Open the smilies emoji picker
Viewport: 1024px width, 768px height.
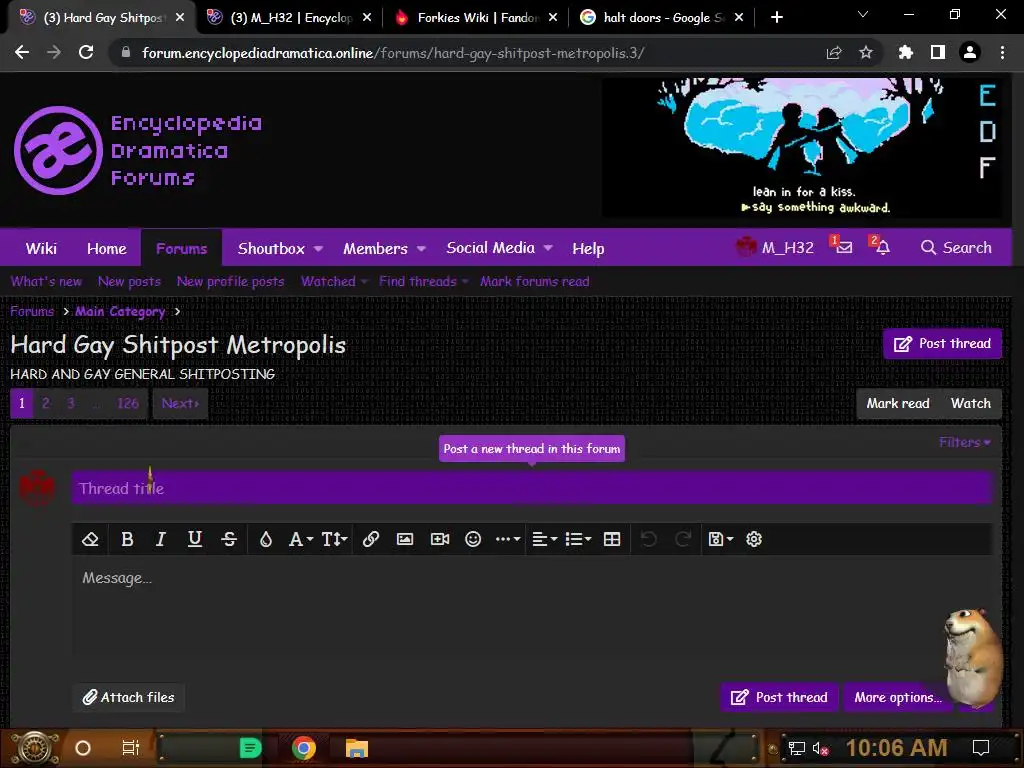pyautogui.click(x=473, y=539)
